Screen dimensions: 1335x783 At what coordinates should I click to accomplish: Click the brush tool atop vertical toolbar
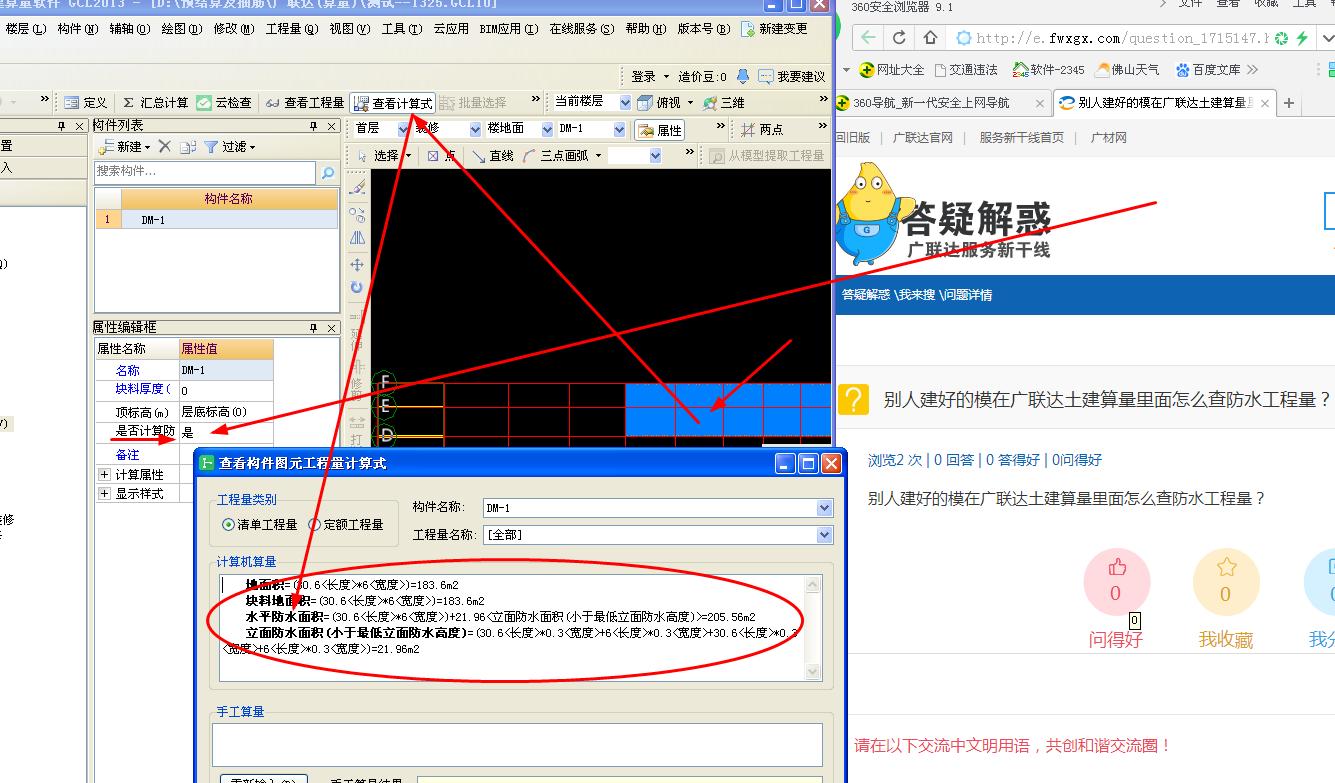pos(357,187)
